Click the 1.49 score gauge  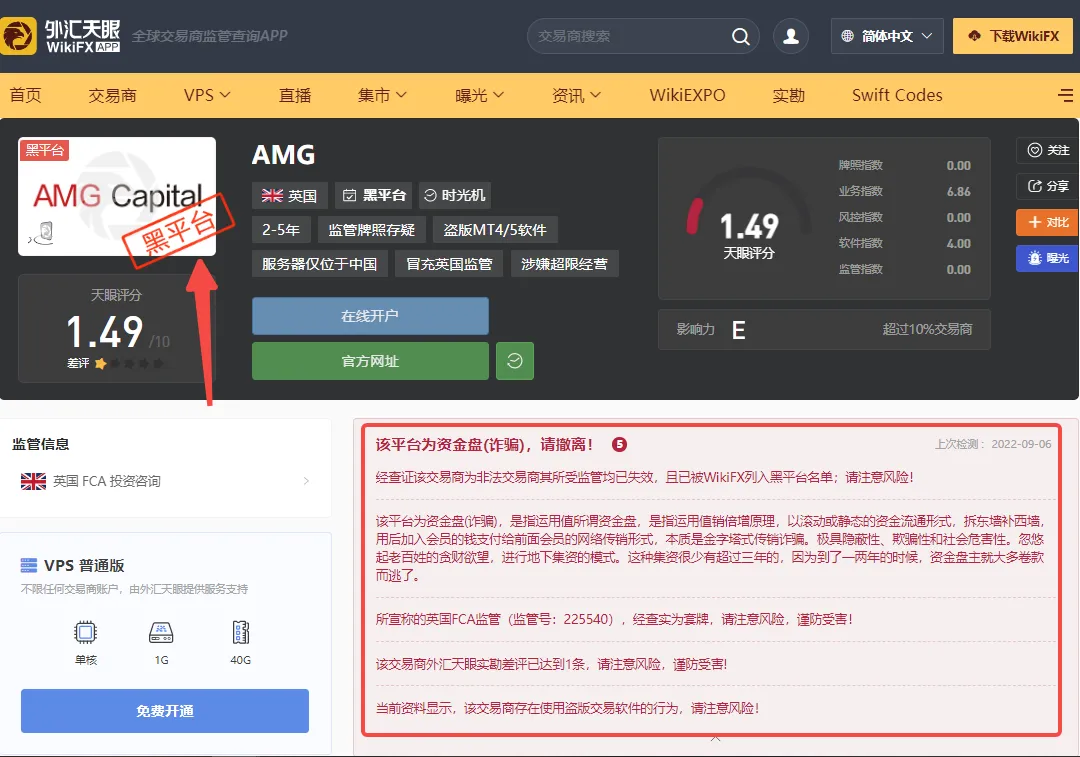(749, 218)
